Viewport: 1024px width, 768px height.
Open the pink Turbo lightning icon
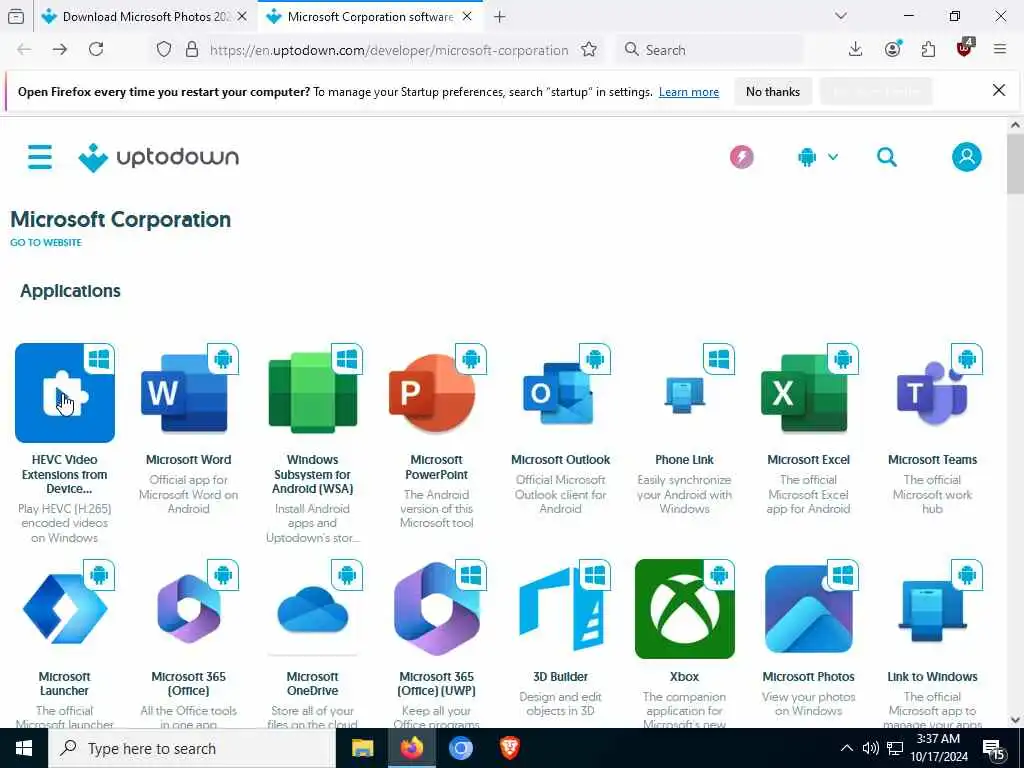tap(741, 157)
